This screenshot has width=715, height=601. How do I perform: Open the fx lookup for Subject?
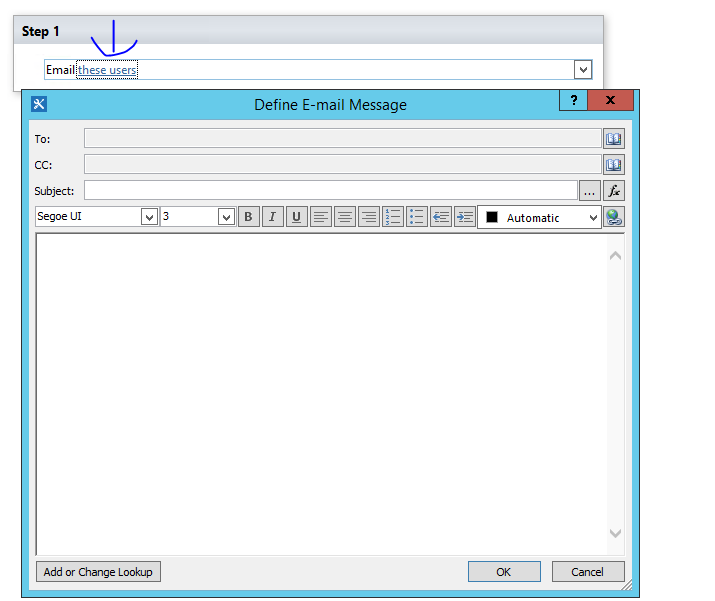(x=614, y=191)
